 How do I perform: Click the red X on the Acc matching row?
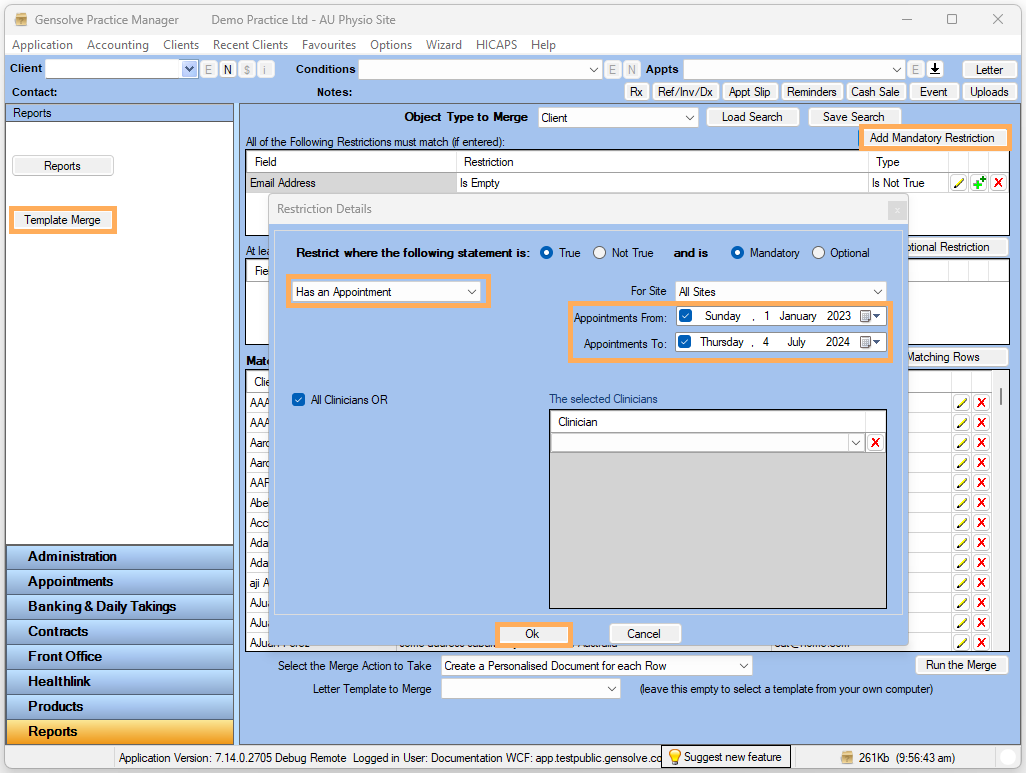982,523
